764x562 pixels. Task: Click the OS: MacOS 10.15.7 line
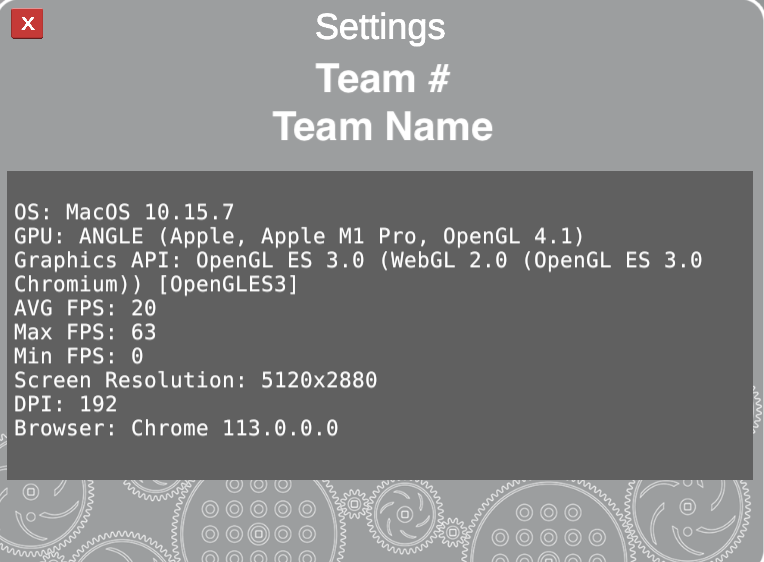(124, 212)
